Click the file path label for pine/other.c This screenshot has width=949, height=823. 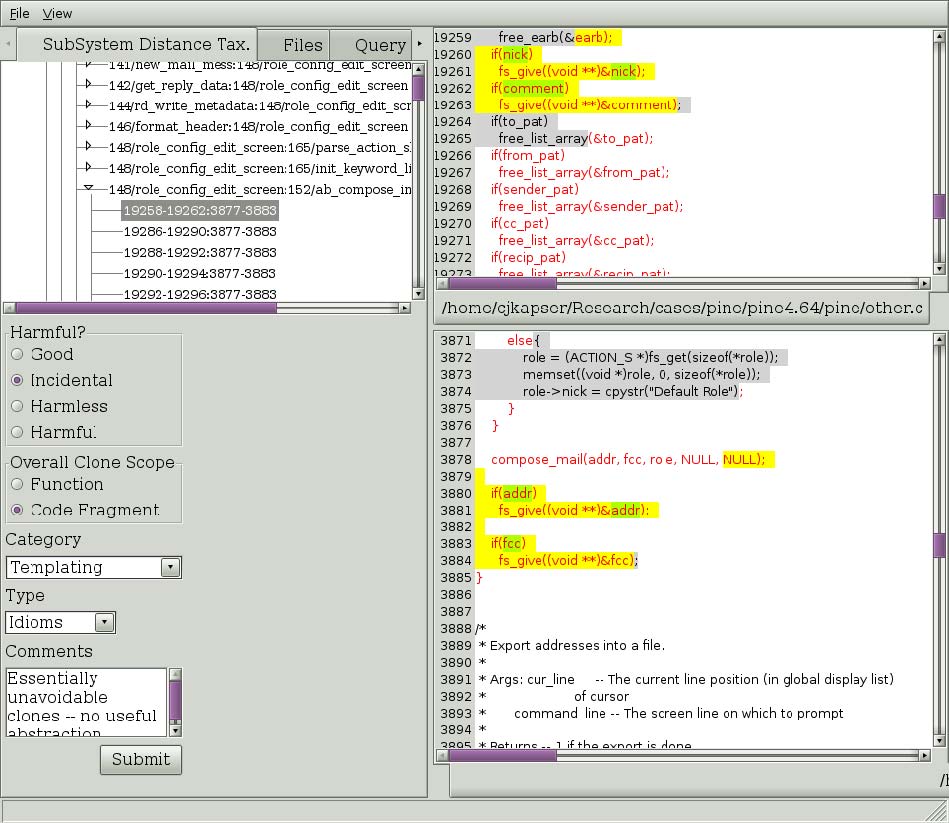click(x=682, y=308)
